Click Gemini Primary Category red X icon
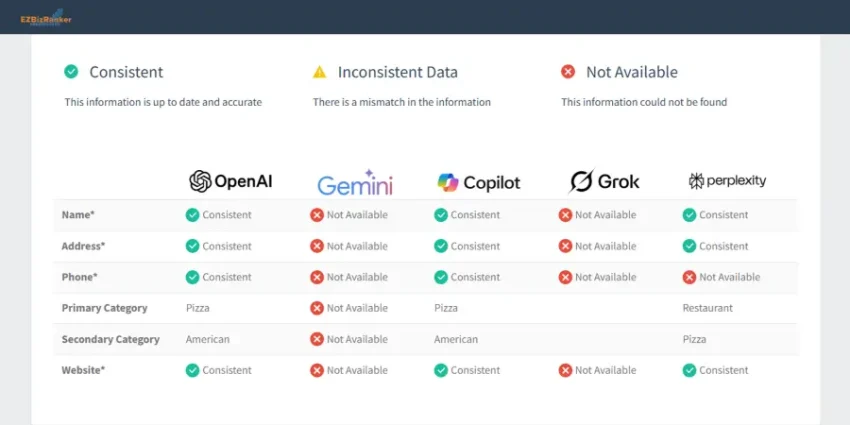Screen dimensions: 850x425 click(317, 308)
